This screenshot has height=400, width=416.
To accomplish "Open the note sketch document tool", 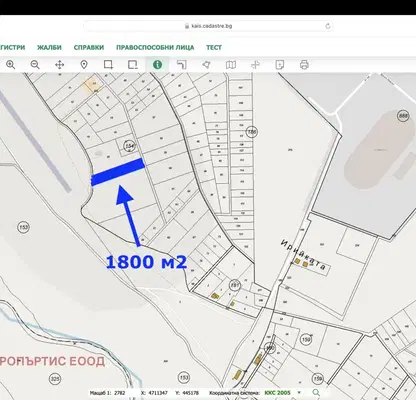I will coord(280,65).
